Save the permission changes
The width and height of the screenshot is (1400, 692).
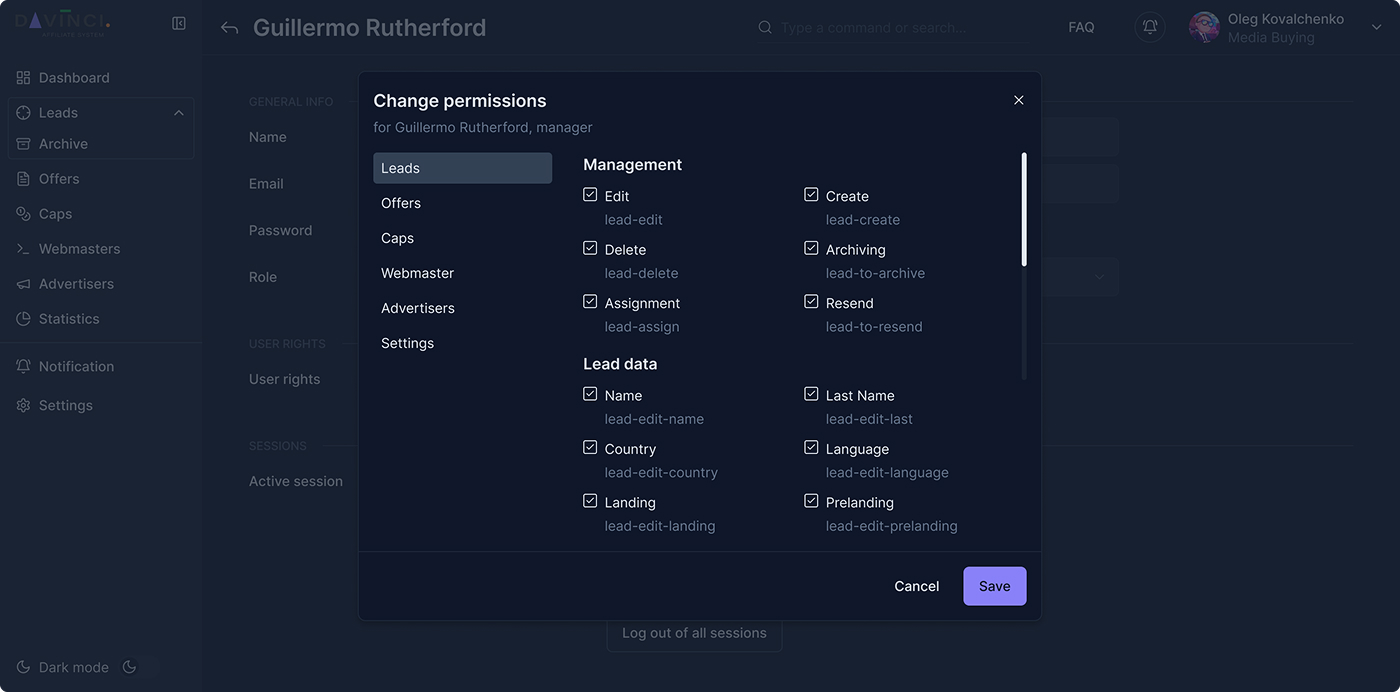tap(994, 586)
